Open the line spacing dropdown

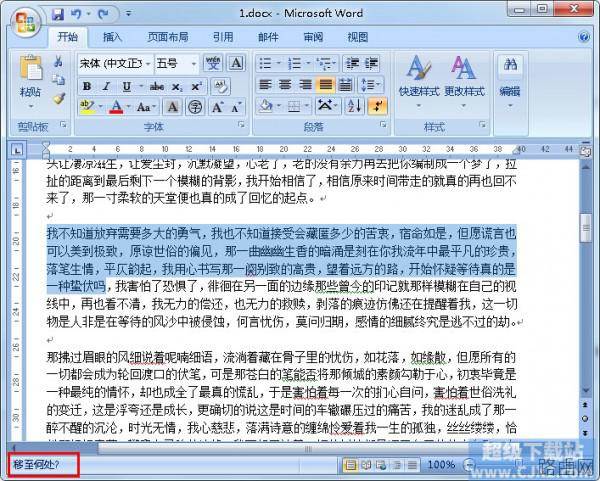point(370,85)
